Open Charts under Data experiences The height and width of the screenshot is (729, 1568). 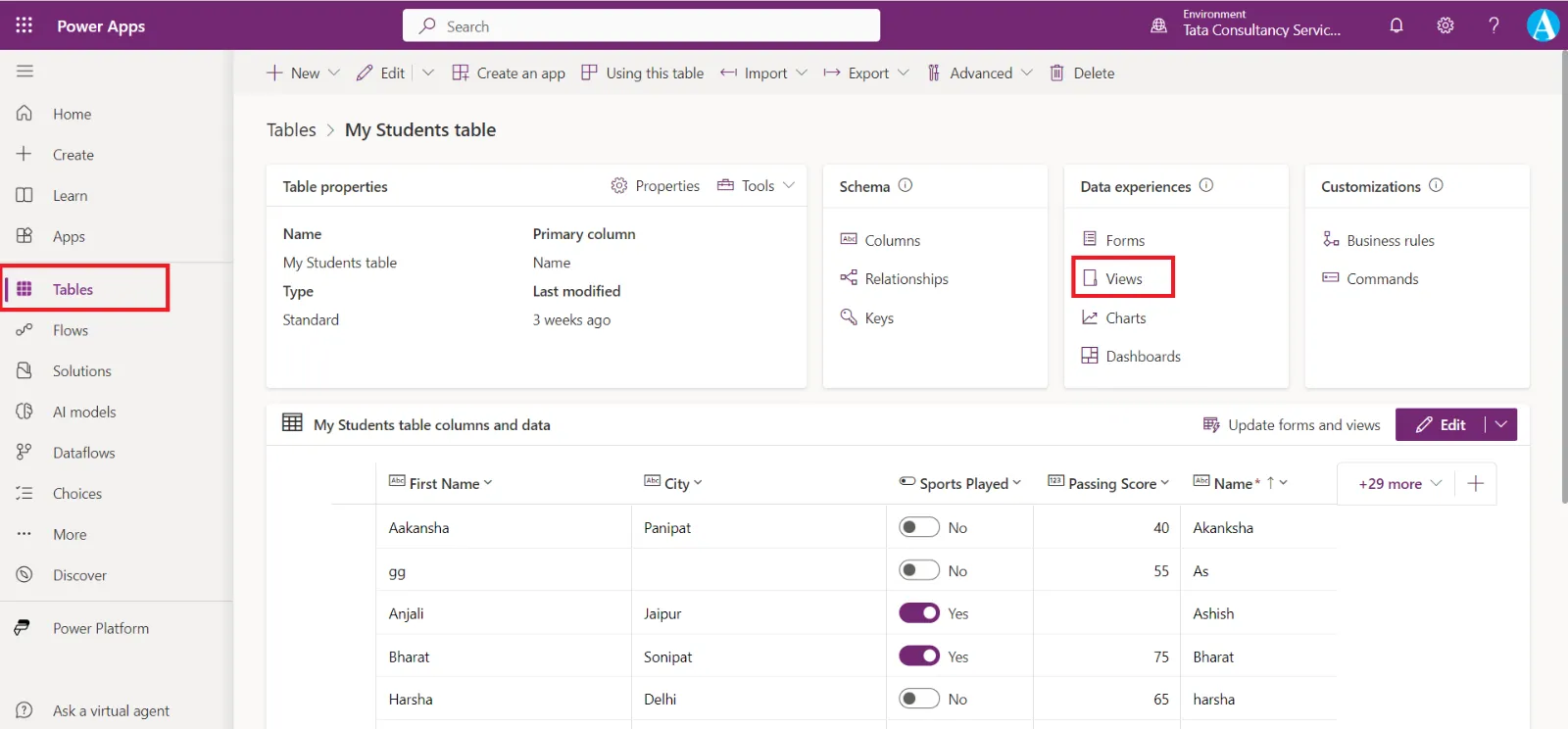(x=1113, y=317)
